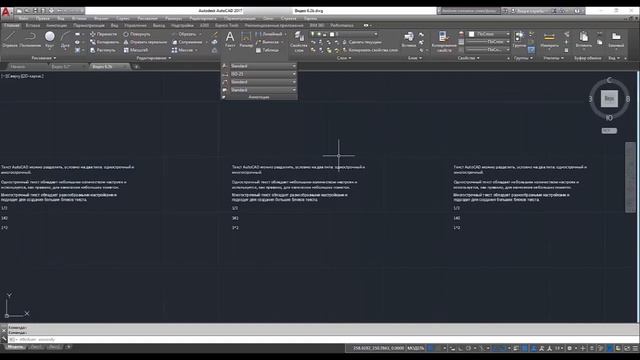Click the ViewCube Верх (Top) face
640x360 pixels.
pyautogui.click(x=609, y=98)
